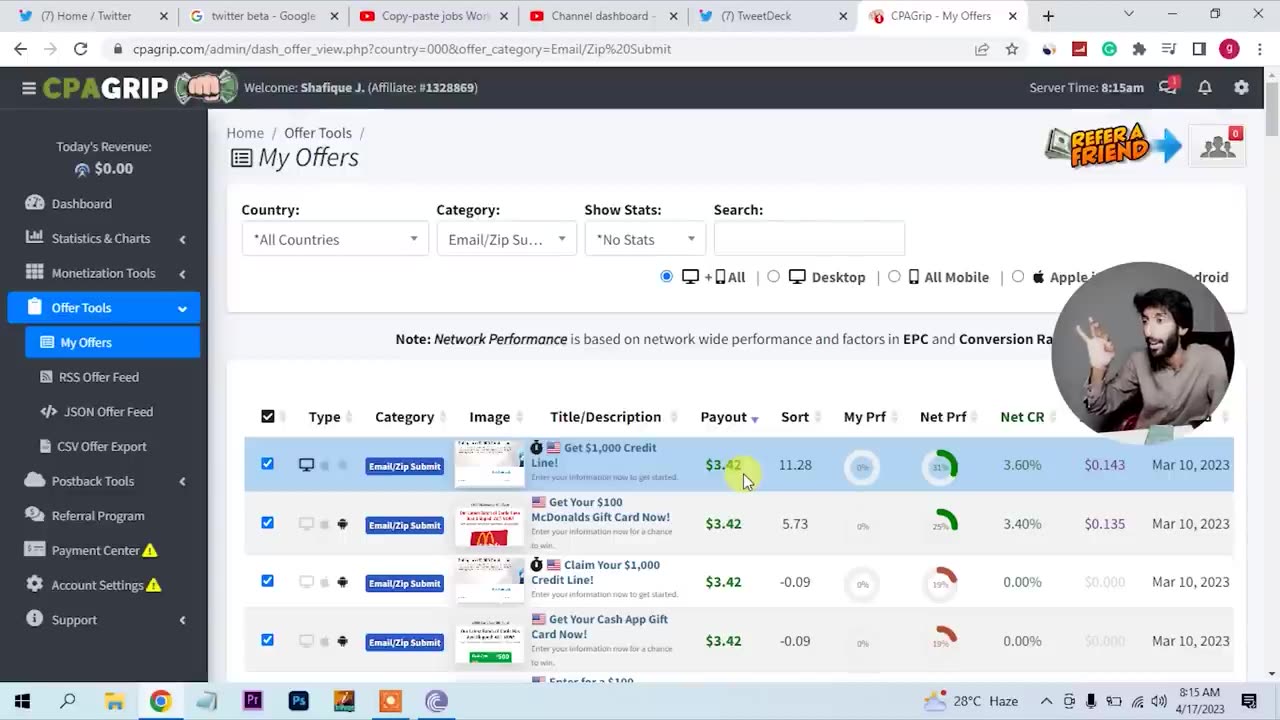This screenshot has width=1280, height=720.
Task: Open the messages icon in header
Action: [1168, 87]
